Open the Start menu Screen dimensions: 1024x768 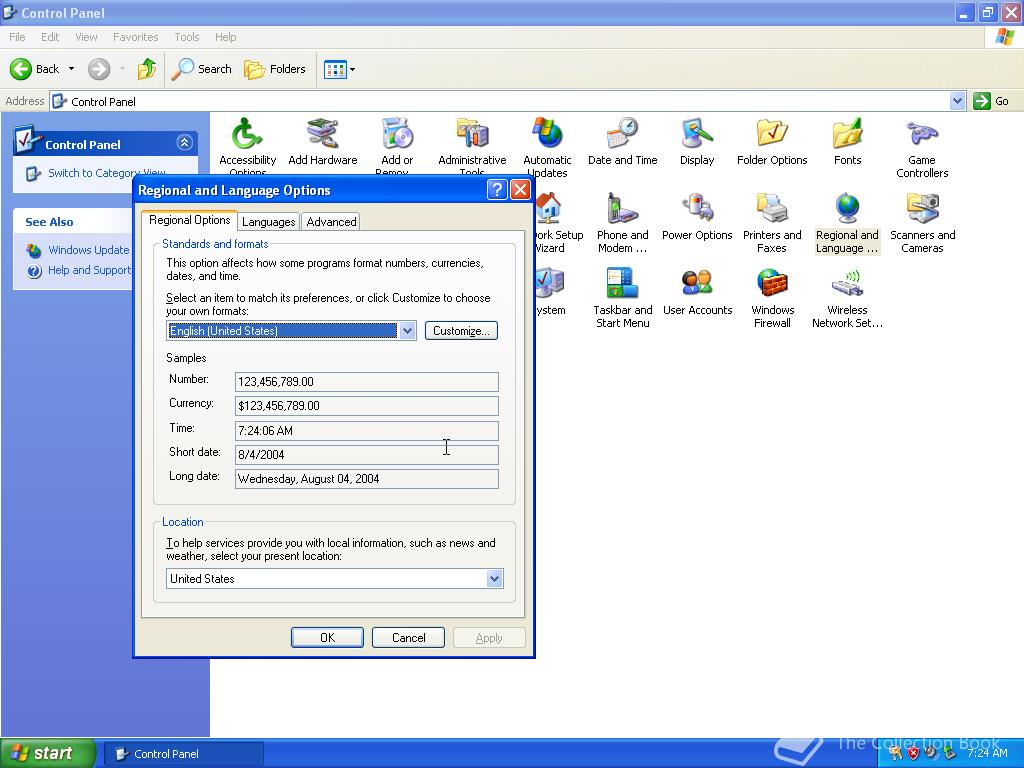48,753
